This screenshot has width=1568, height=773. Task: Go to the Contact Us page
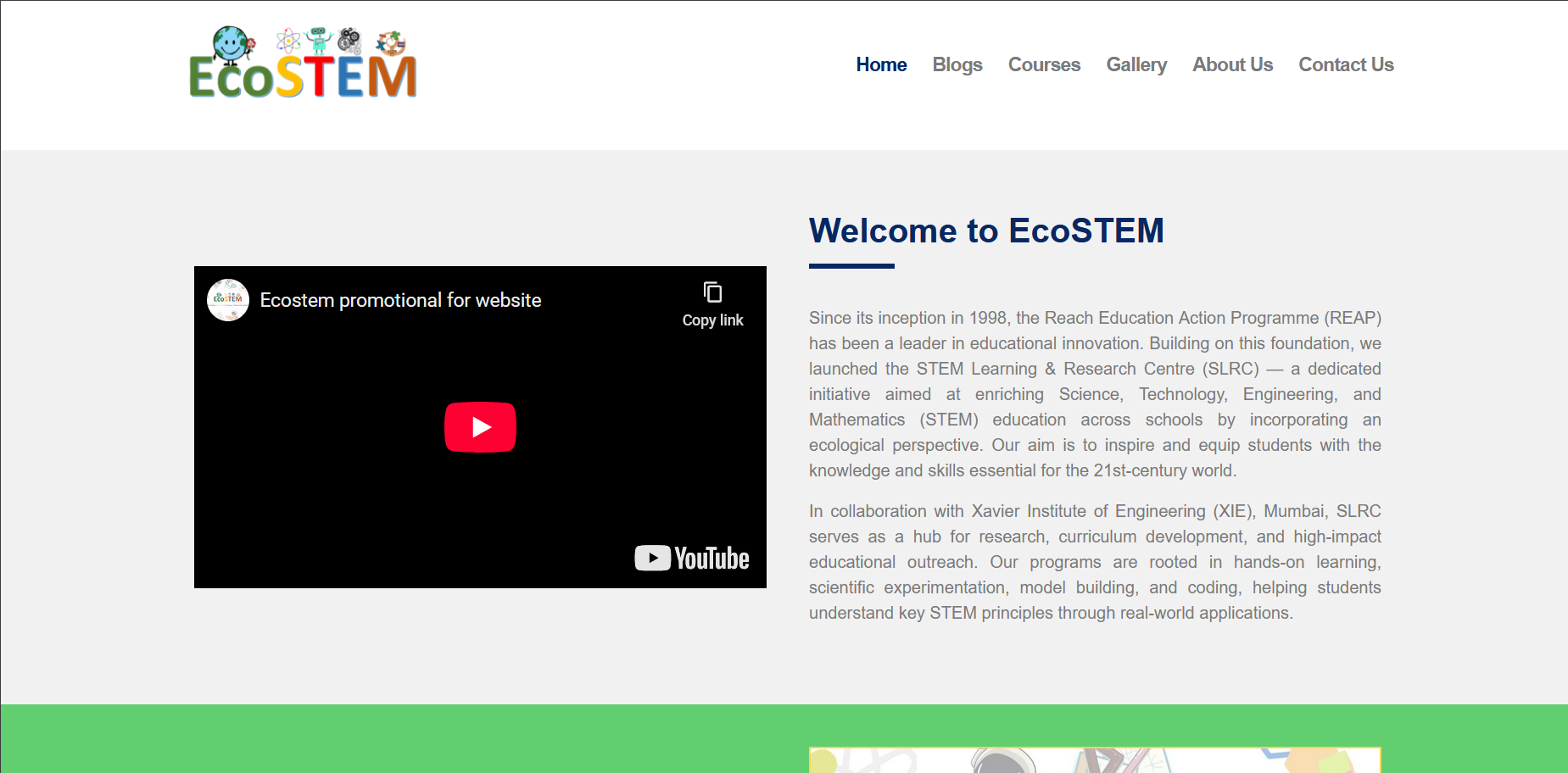(1346, 64)
